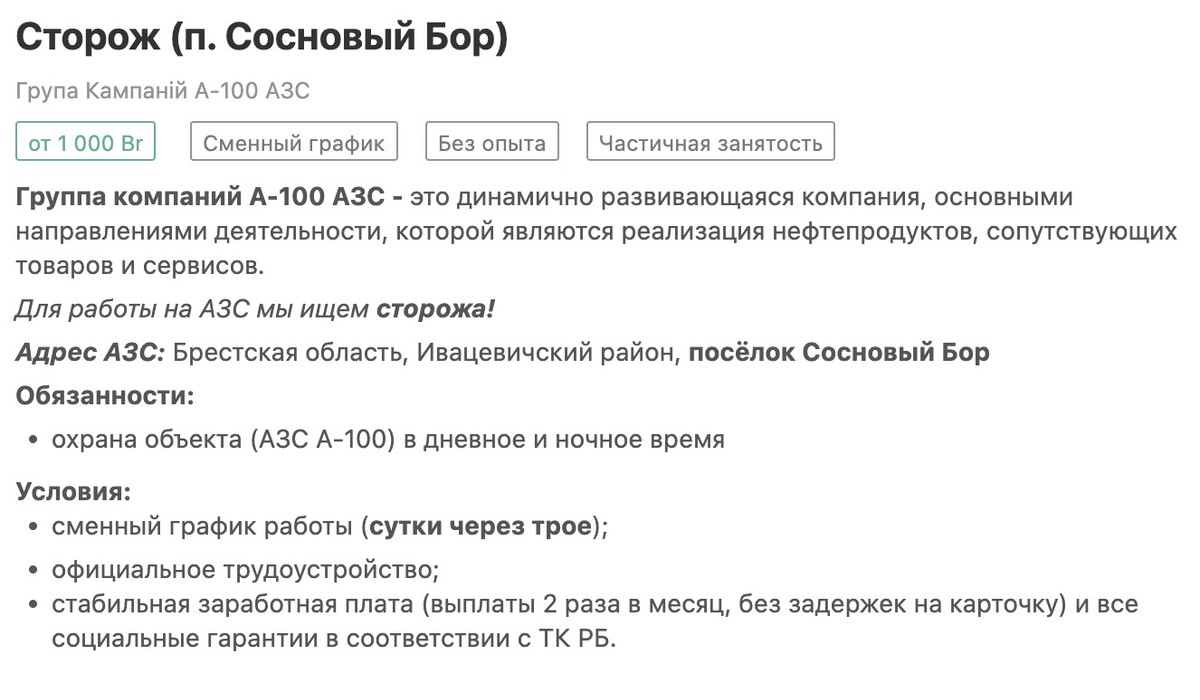The height and width of the screenshot is (700, 1200).
Task: Click bold text посёлок Сосновый Бор
Action: [839, 353]
